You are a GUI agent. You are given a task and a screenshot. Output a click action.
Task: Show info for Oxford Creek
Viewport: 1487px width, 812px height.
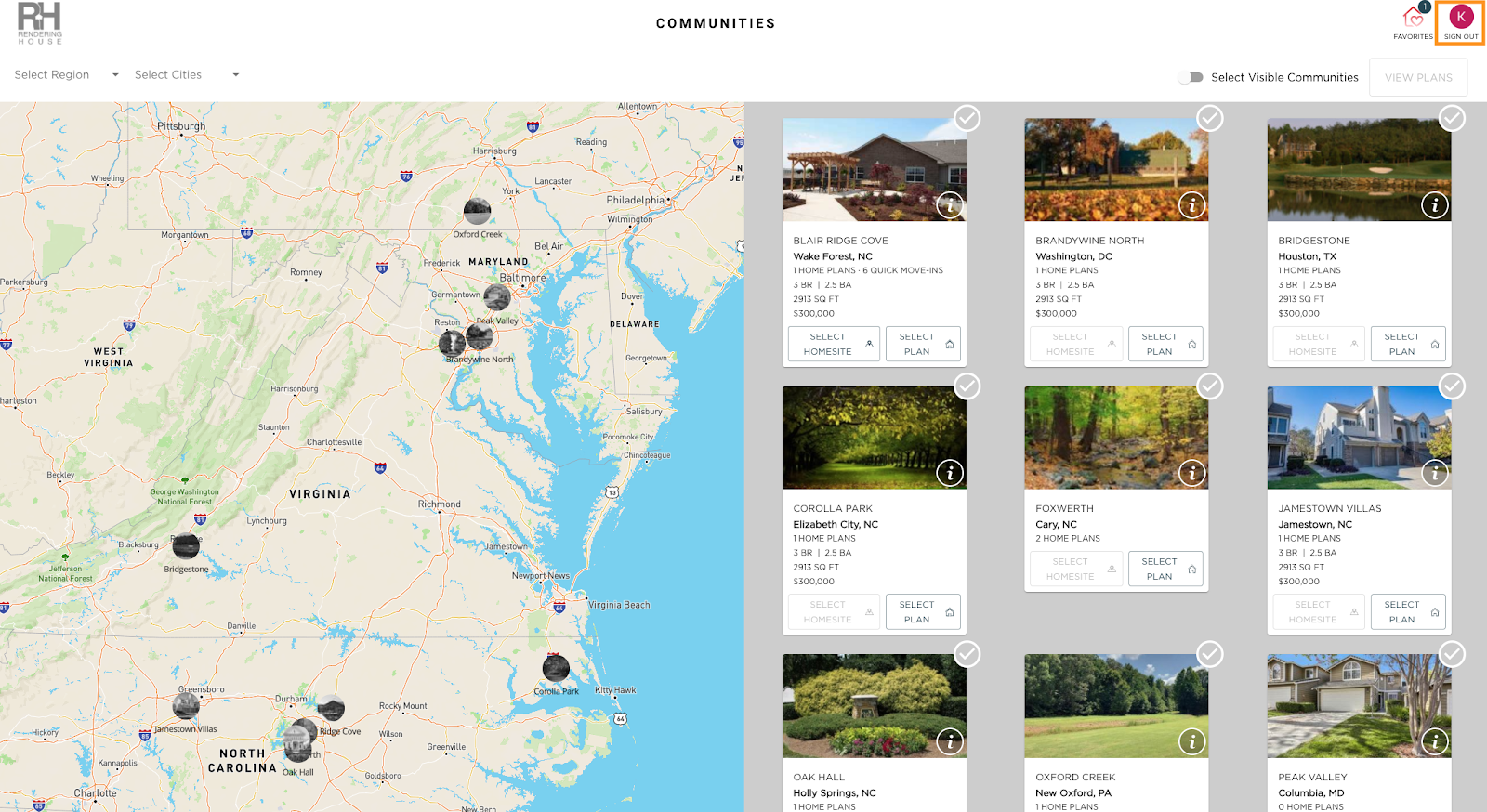[1192, 741]
